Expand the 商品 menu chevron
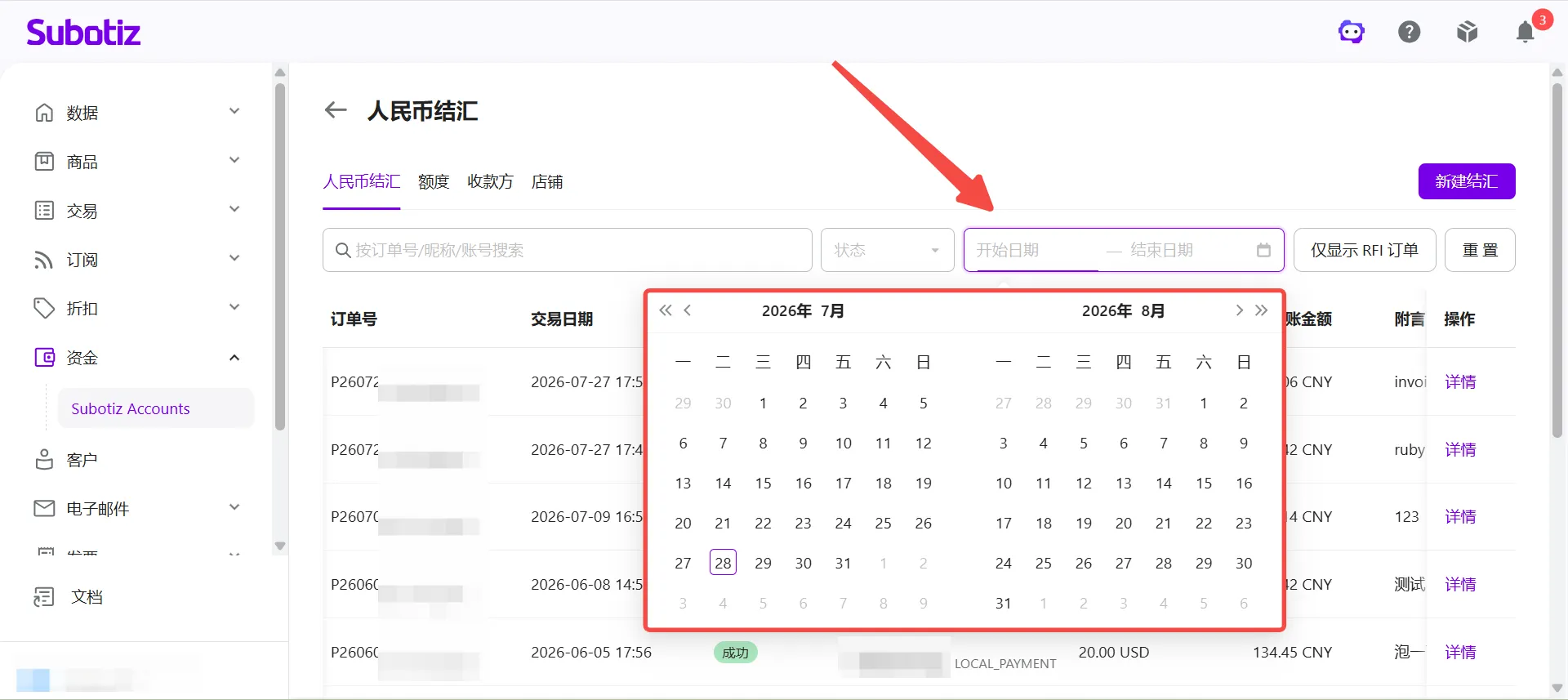Image resolution: width=1568 pixels, height=700 pixels. click(x=234, y=160)
